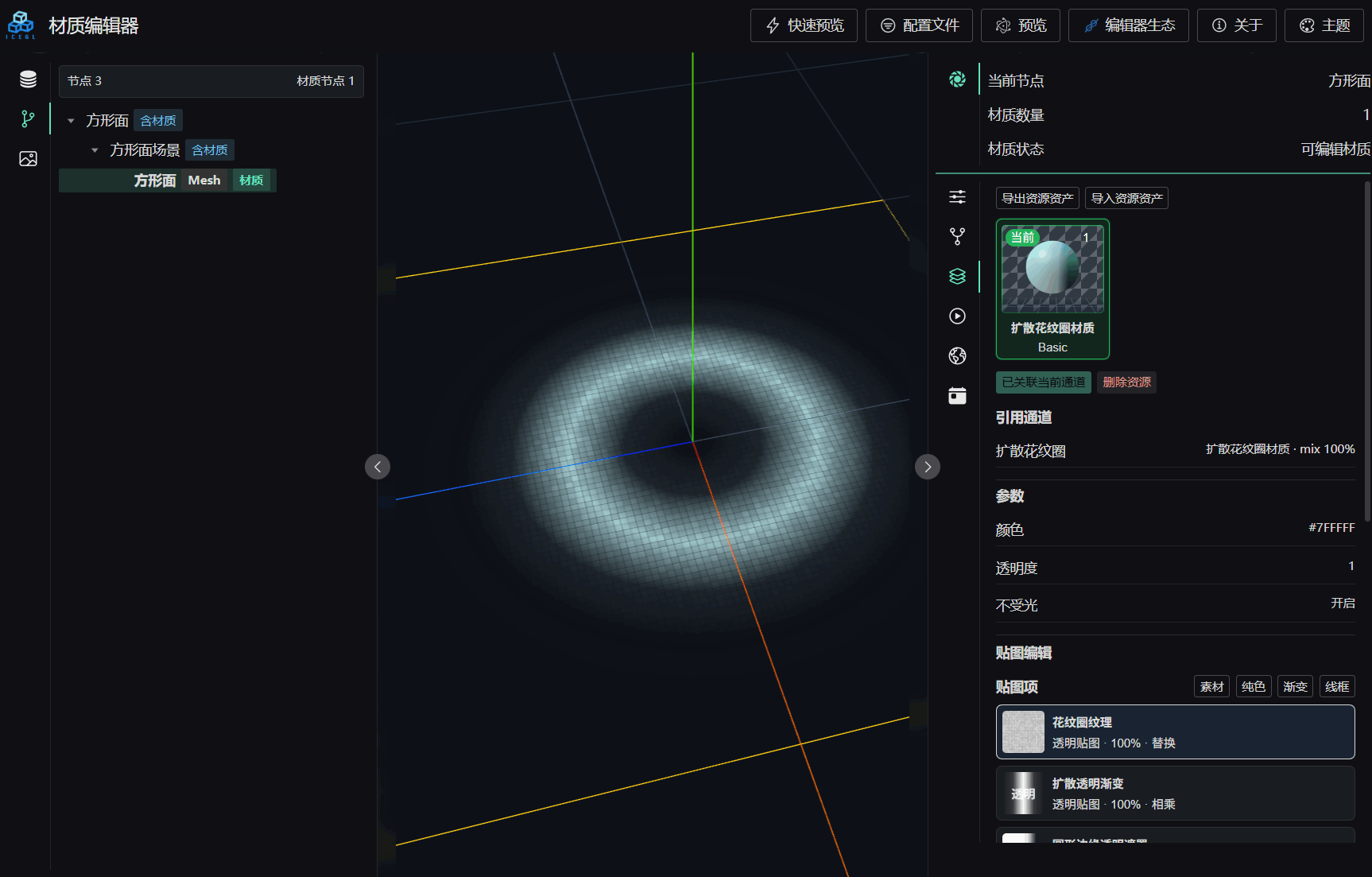Add a 线框 texture item
Viewport: 1372px width, 877px height.
point(1337,686)
